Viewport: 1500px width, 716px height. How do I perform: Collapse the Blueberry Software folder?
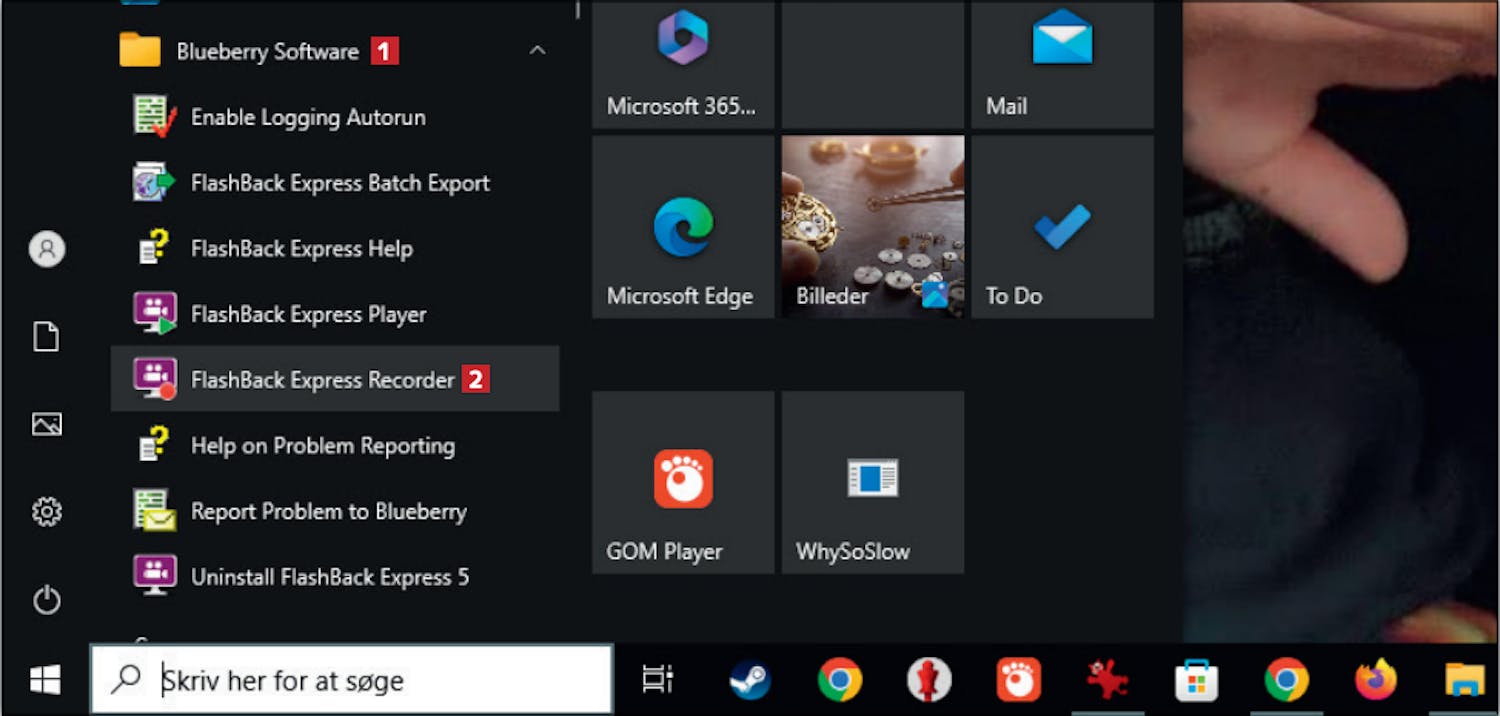[537, 51]
